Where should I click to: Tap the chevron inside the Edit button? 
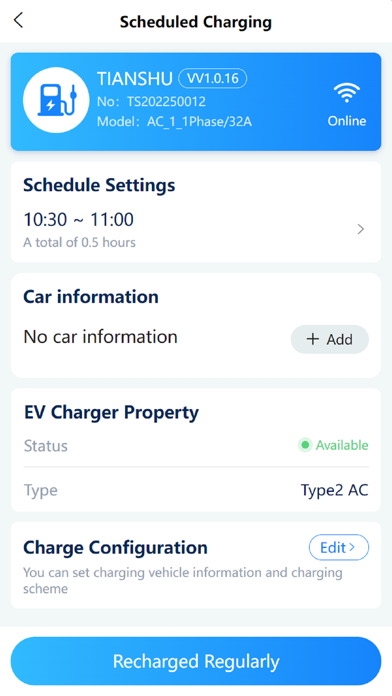click(352, 547)
